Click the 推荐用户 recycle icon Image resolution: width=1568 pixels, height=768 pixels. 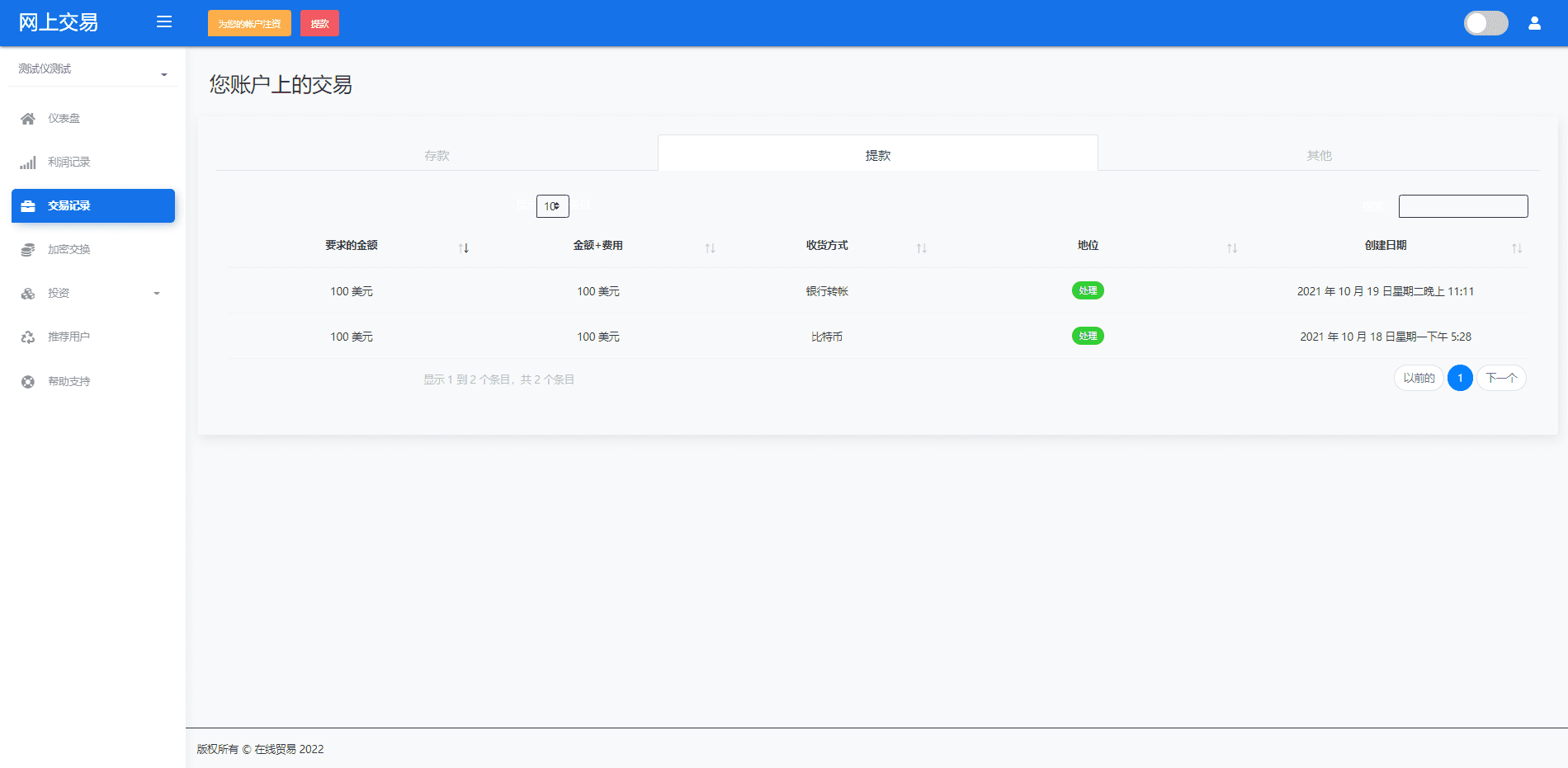[28, 337]
